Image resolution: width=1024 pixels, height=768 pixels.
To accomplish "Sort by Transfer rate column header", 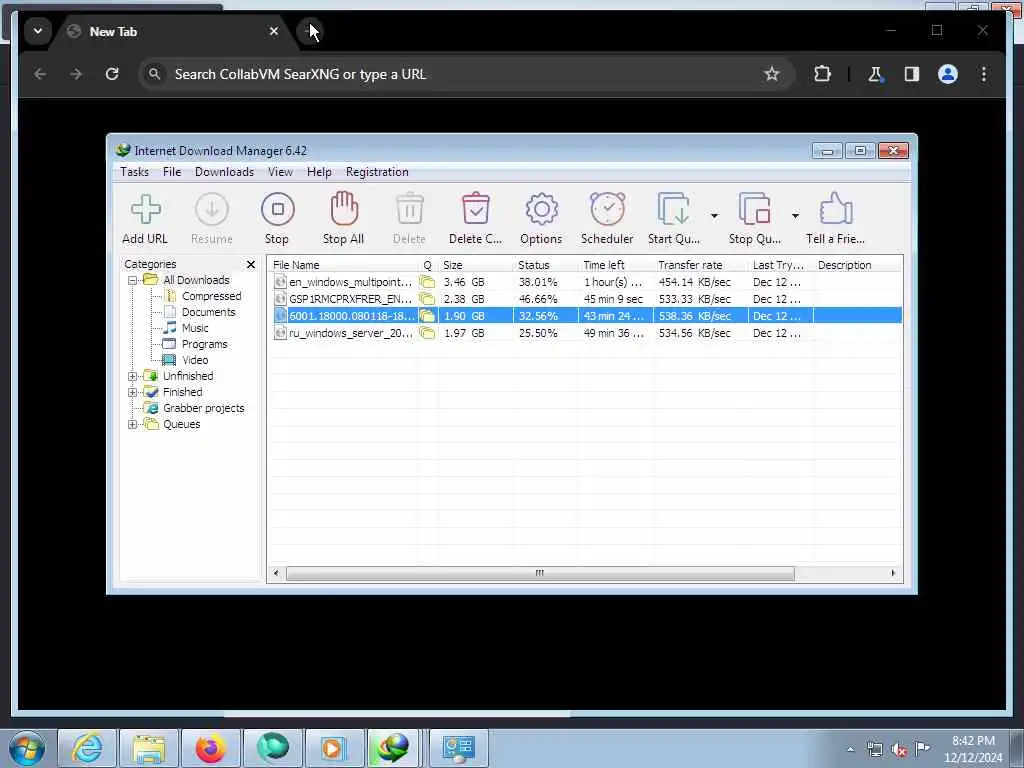I will (701, 265).
